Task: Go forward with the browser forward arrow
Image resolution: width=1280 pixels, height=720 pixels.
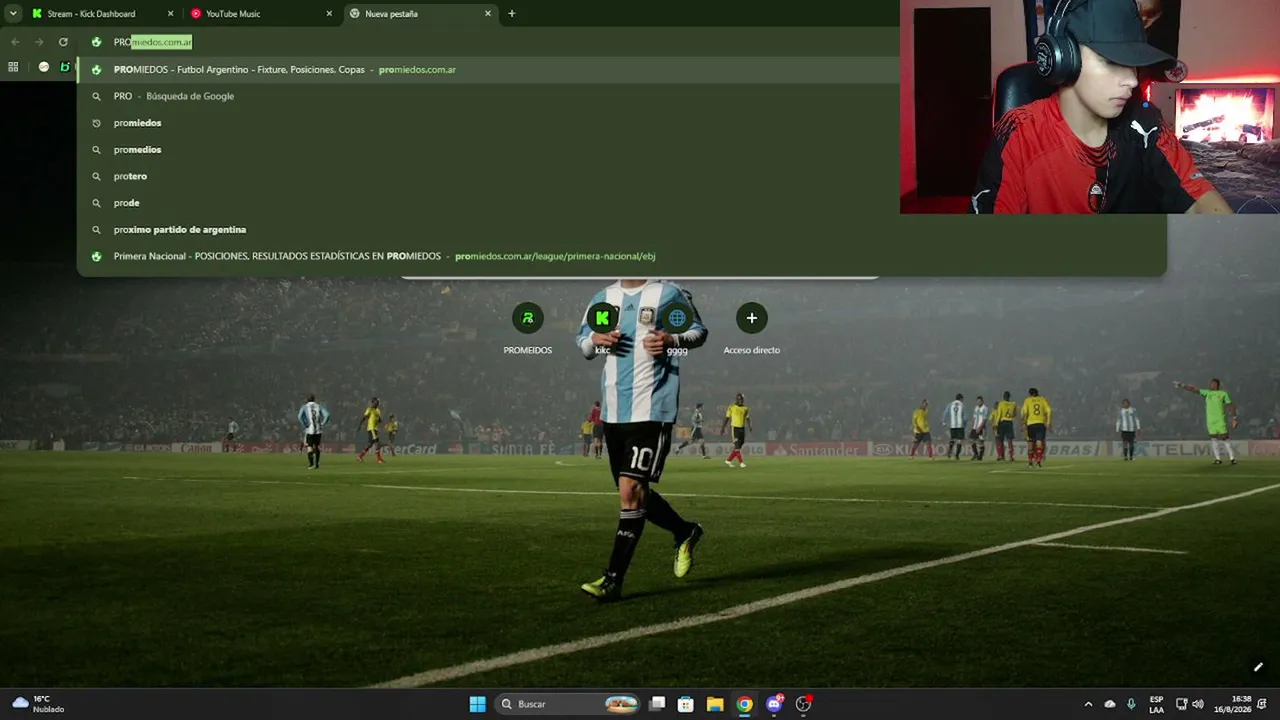Action: click(39, 42)
